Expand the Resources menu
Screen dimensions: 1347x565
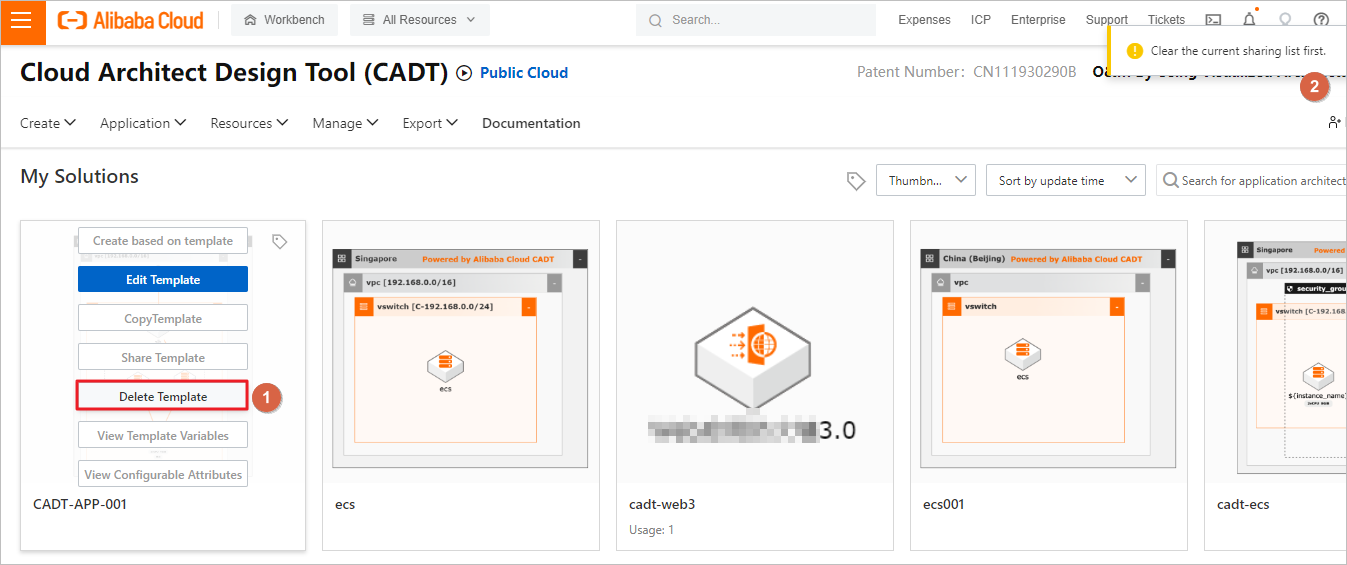[x=249, y=123]
